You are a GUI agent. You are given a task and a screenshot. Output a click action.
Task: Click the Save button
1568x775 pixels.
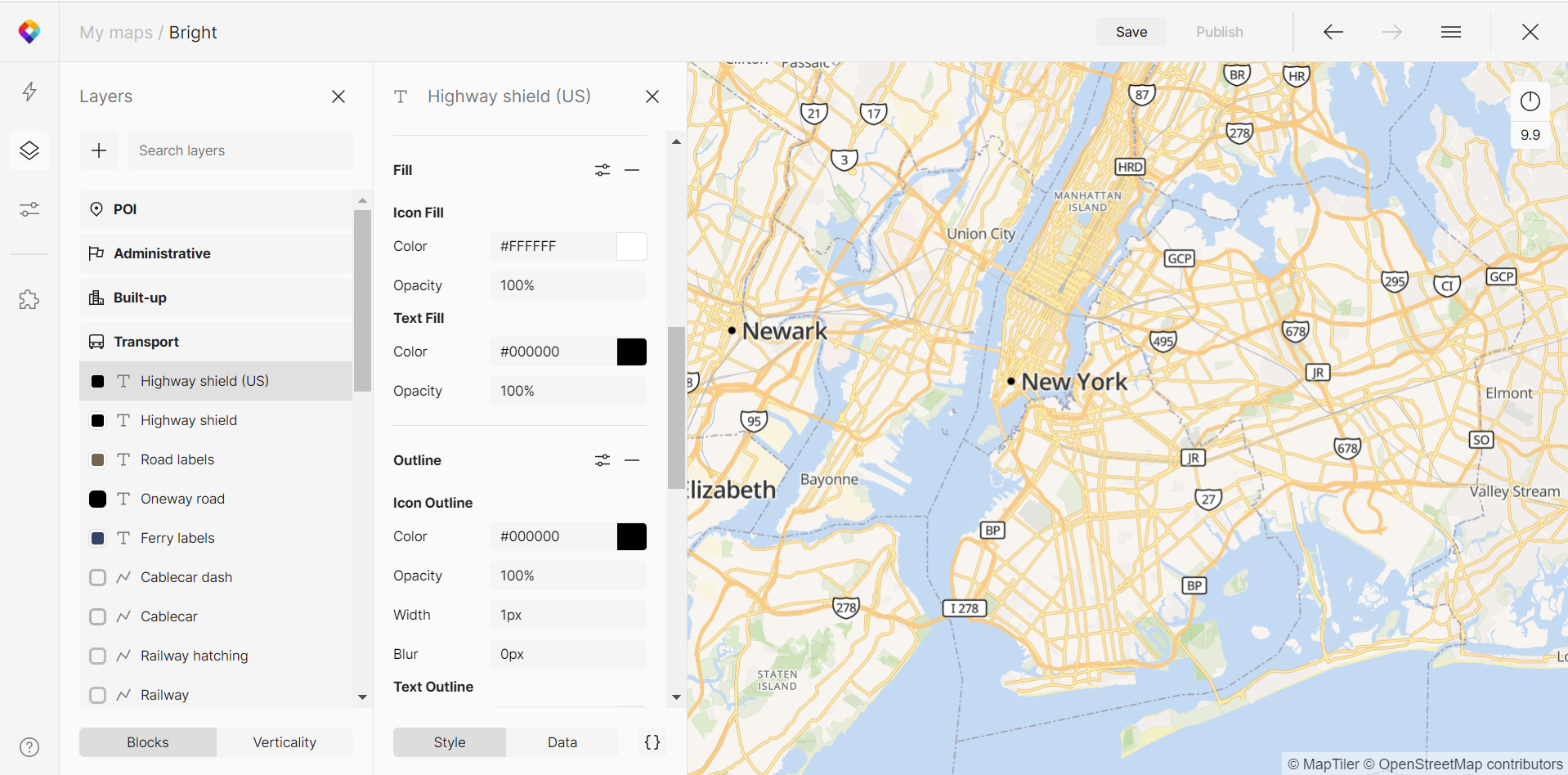[x=1131, y=32]
